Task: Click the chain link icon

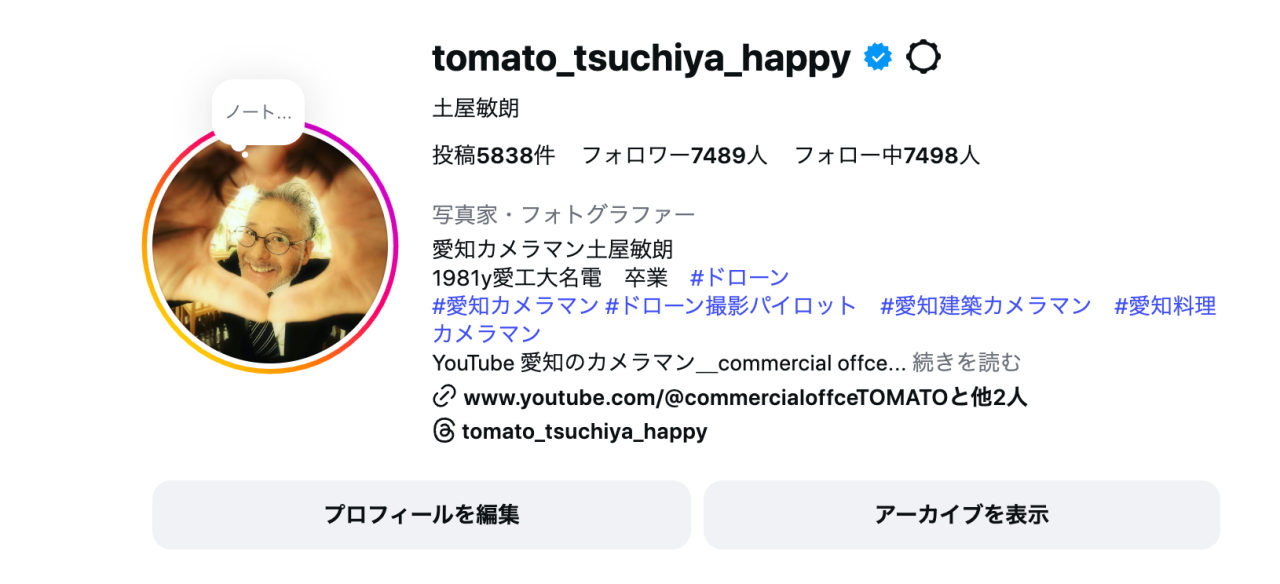Action: click(x=444, y=397)
